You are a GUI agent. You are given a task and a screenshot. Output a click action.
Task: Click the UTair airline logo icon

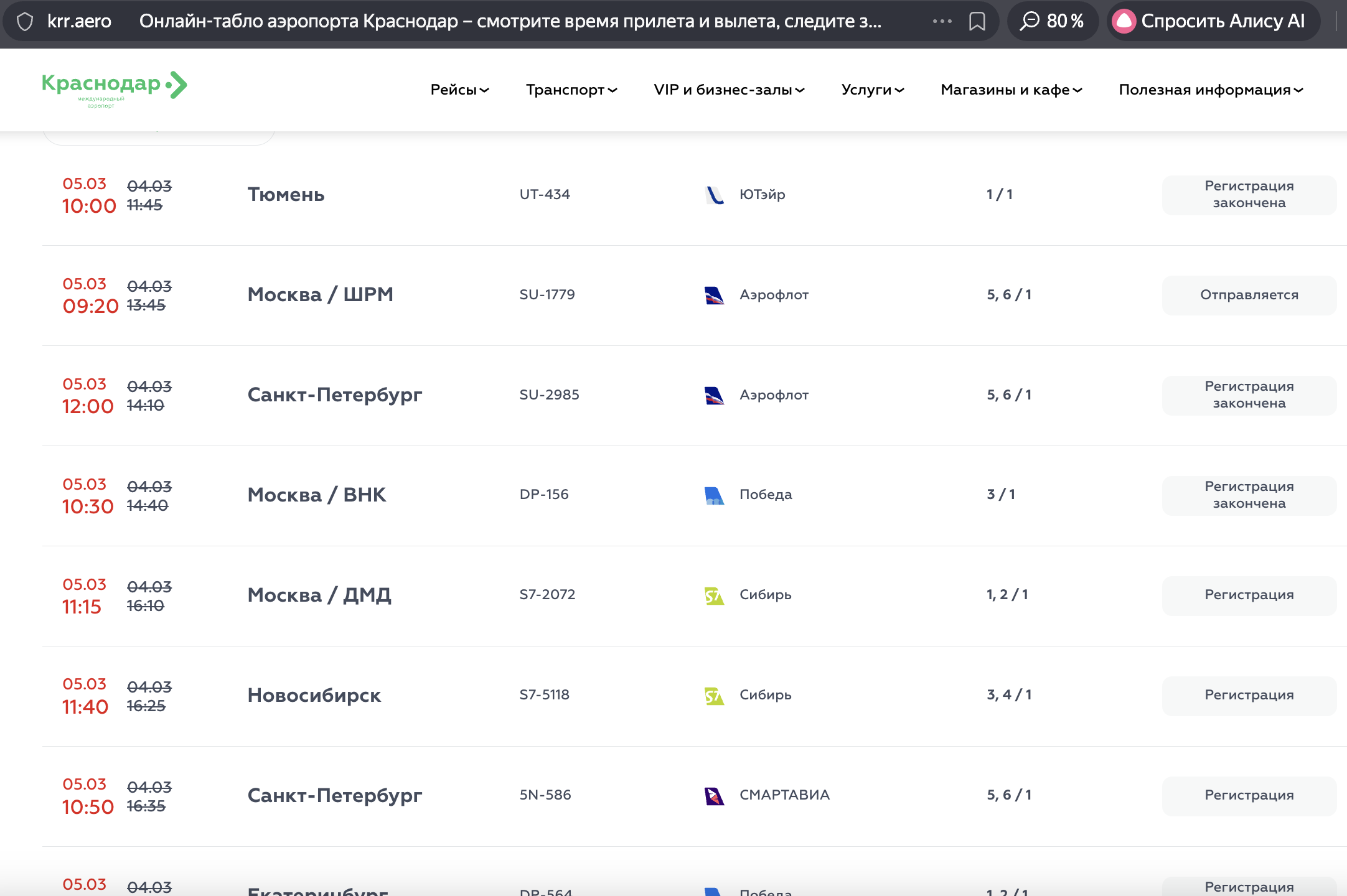(714, 195)
